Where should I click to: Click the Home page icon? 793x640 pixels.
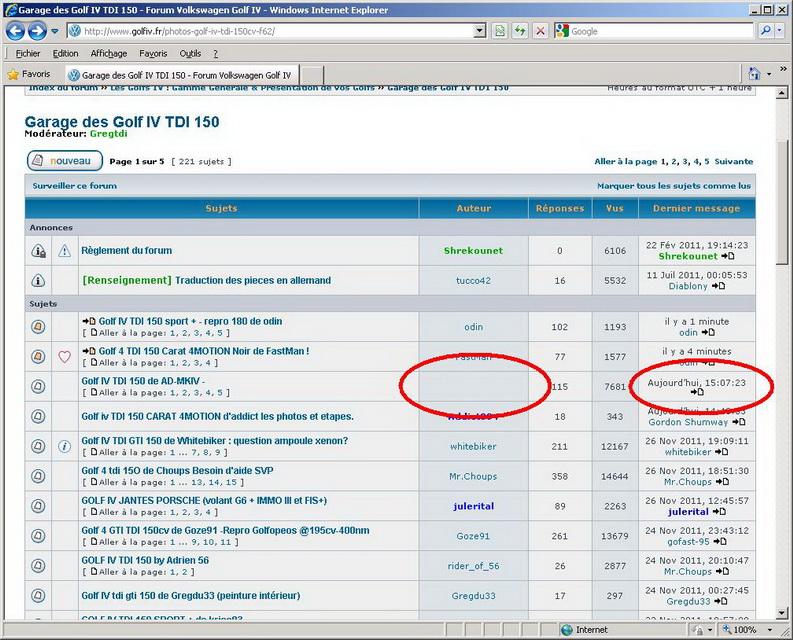tap(754, 74)
